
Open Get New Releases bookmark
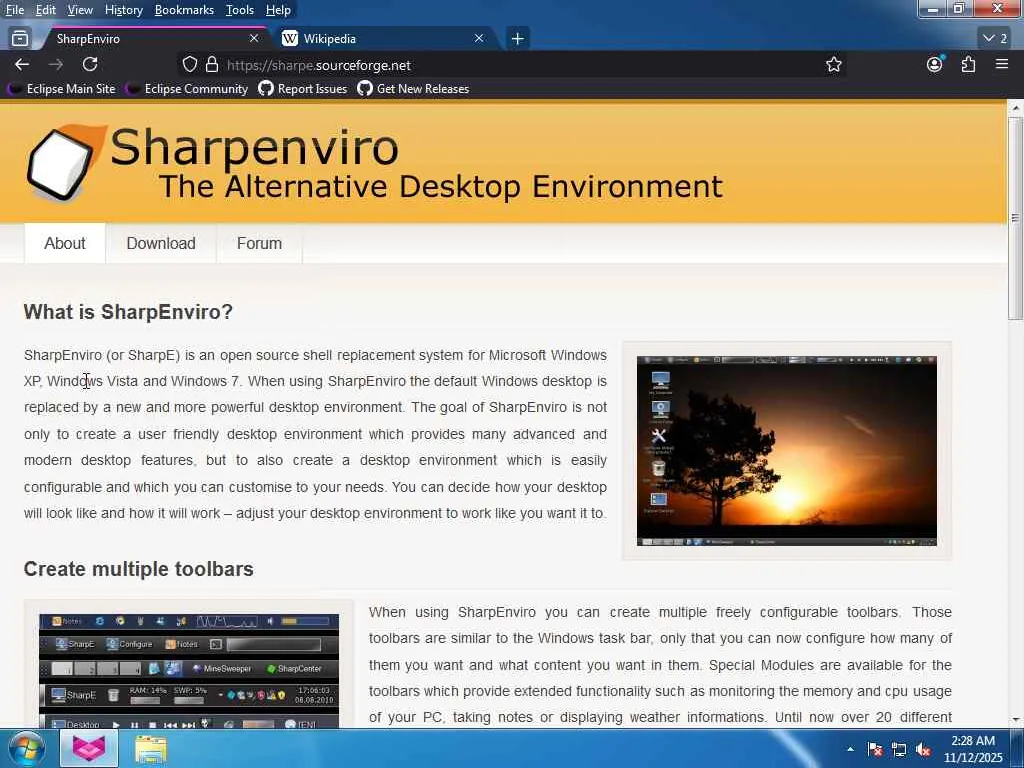(413, 89)
